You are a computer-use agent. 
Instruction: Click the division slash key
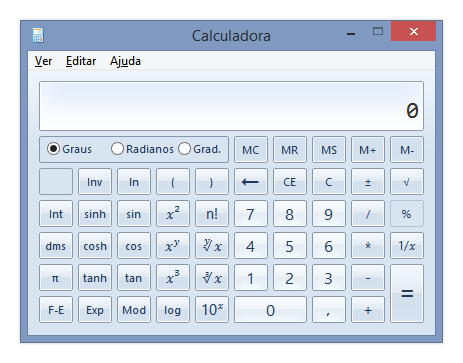368,214
